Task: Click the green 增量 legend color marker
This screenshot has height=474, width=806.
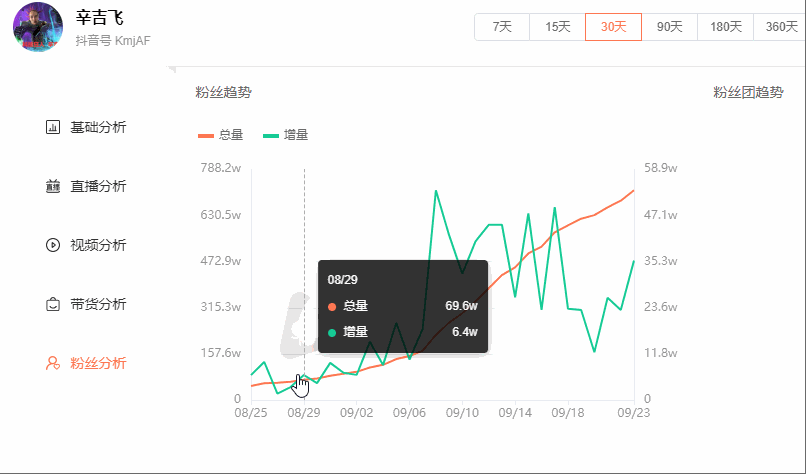Action: (x=271, y=135)
